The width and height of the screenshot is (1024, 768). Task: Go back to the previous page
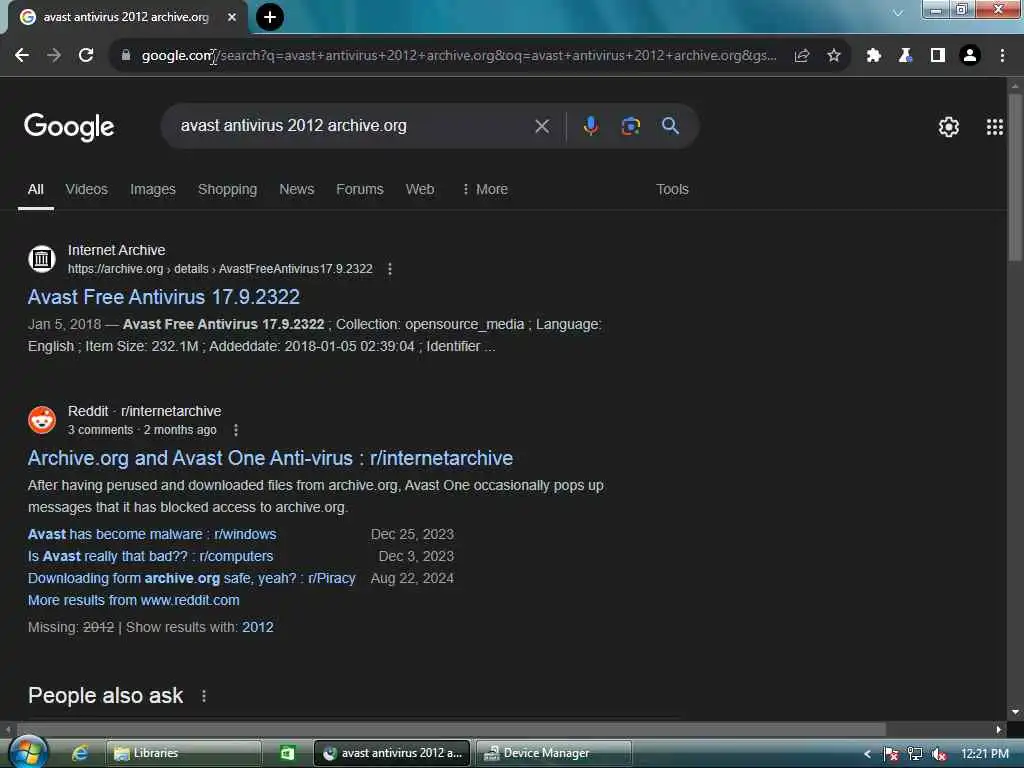(22, 56)
